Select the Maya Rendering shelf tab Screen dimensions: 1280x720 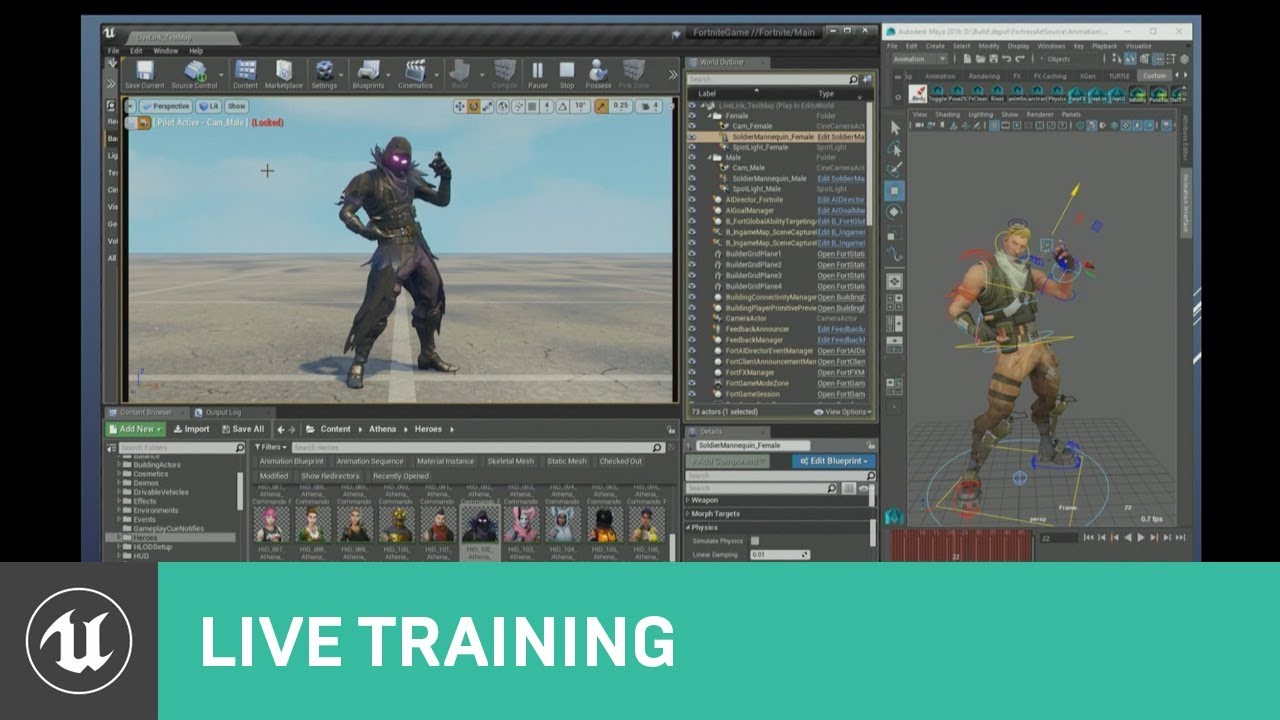[984, 76]
